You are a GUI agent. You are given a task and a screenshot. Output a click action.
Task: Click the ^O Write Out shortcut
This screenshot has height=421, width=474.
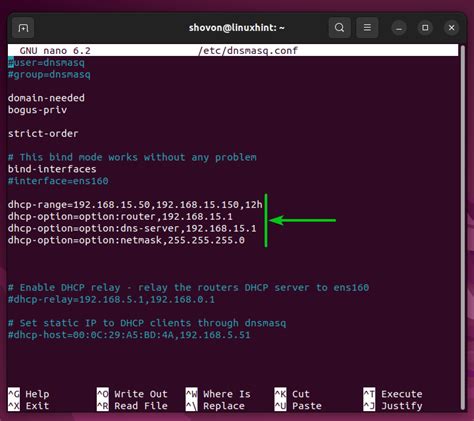pyautogui.click(x=132, y=394)
